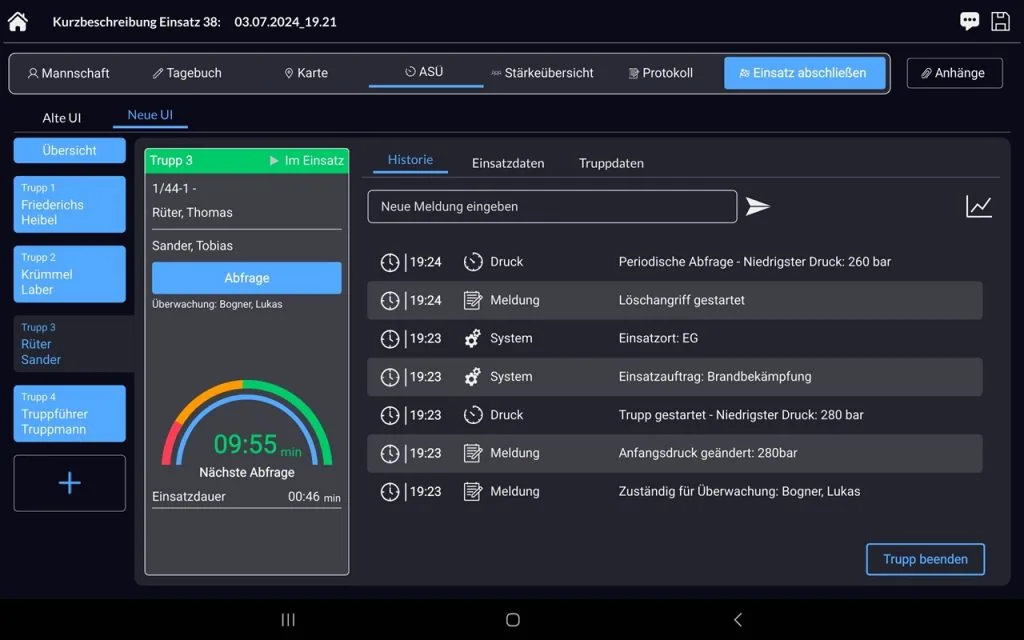Image resolution: width=1024 pixels, height=640 pixels.
Task: Click the System gear icon for Einsatzauftrag
Action: [473, 377]
